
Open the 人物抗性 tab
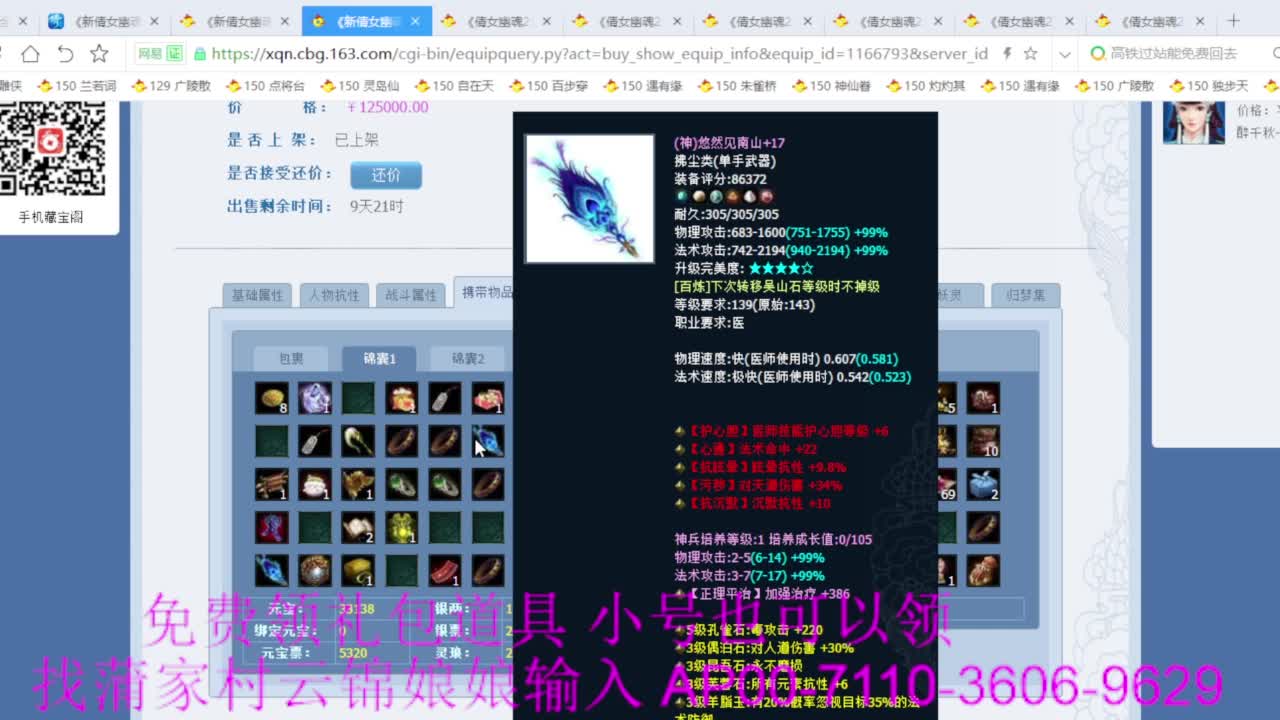point(334,294)
